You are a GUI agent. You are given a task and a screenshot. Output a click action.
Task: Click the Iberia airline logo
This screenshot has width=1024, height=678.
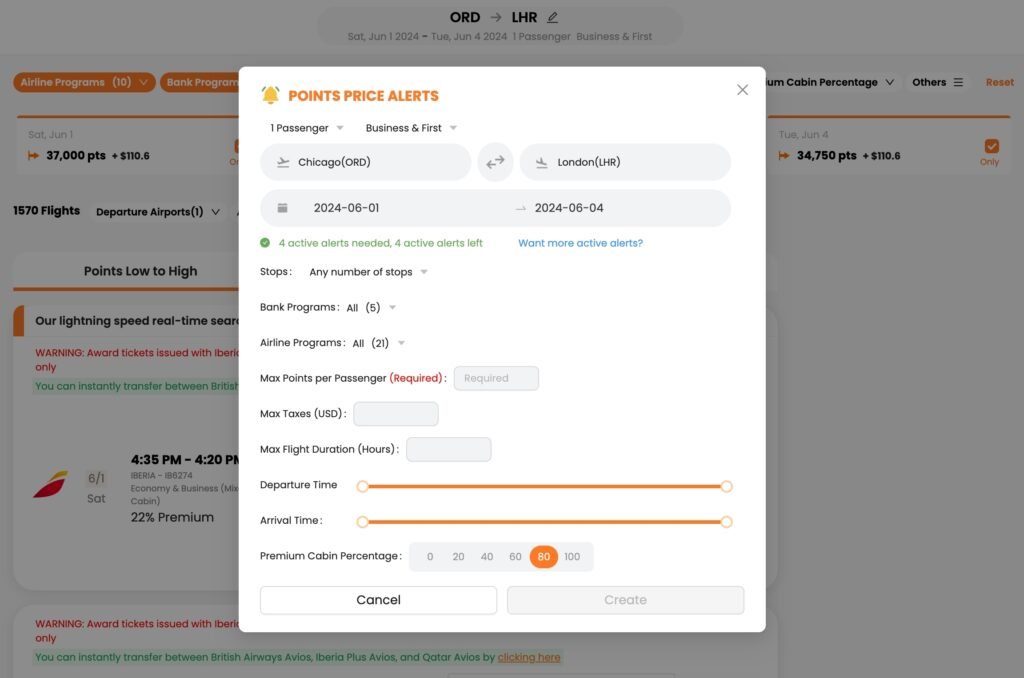50,485
